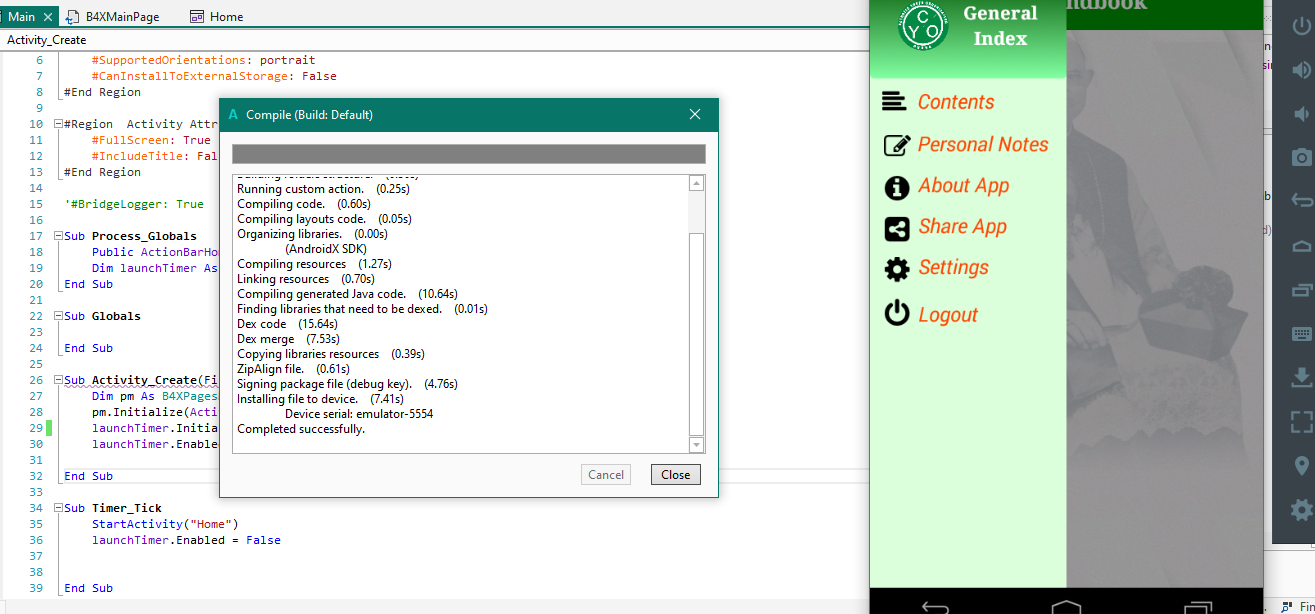Collapse the Activity Attributes region
Viewport: 1315px width, 614px height.
tap(58, 124)
